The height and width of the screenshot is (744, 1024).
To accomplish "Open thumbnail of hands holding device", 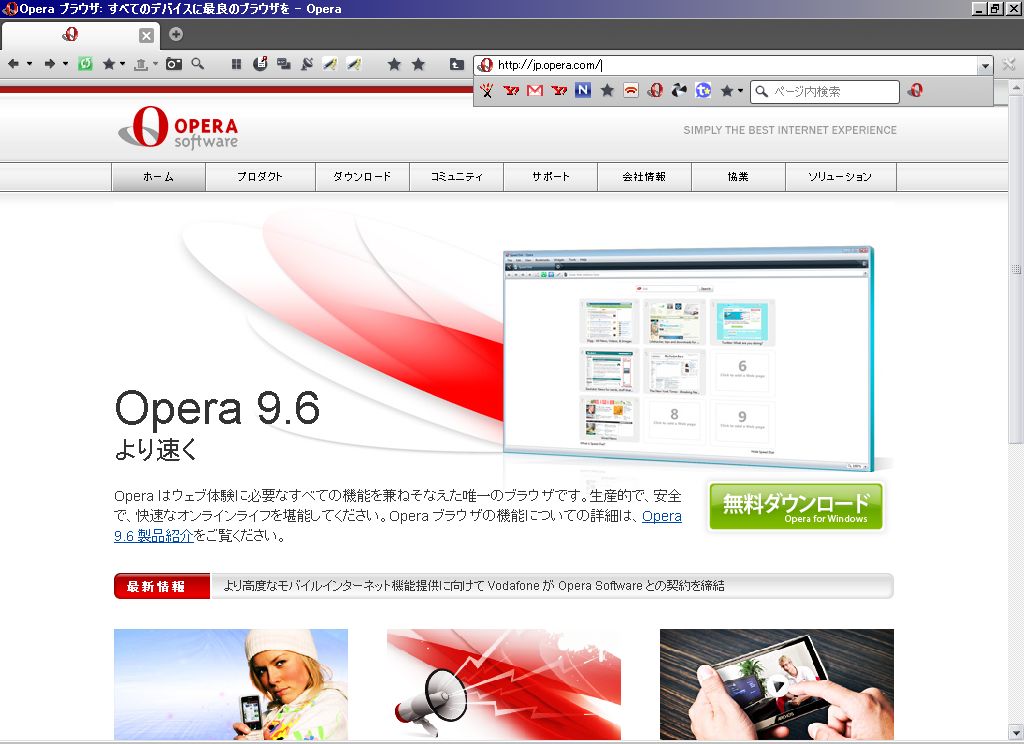I will click(x=776, y=684).
